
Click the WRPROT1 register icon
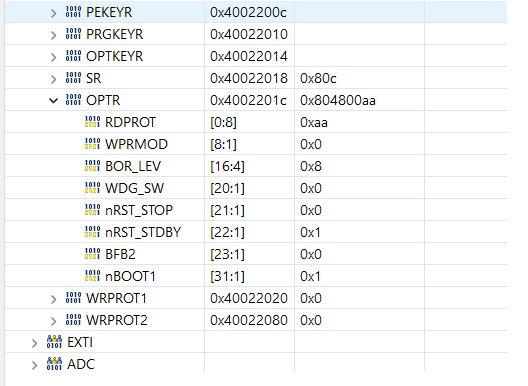click(73, 298)
